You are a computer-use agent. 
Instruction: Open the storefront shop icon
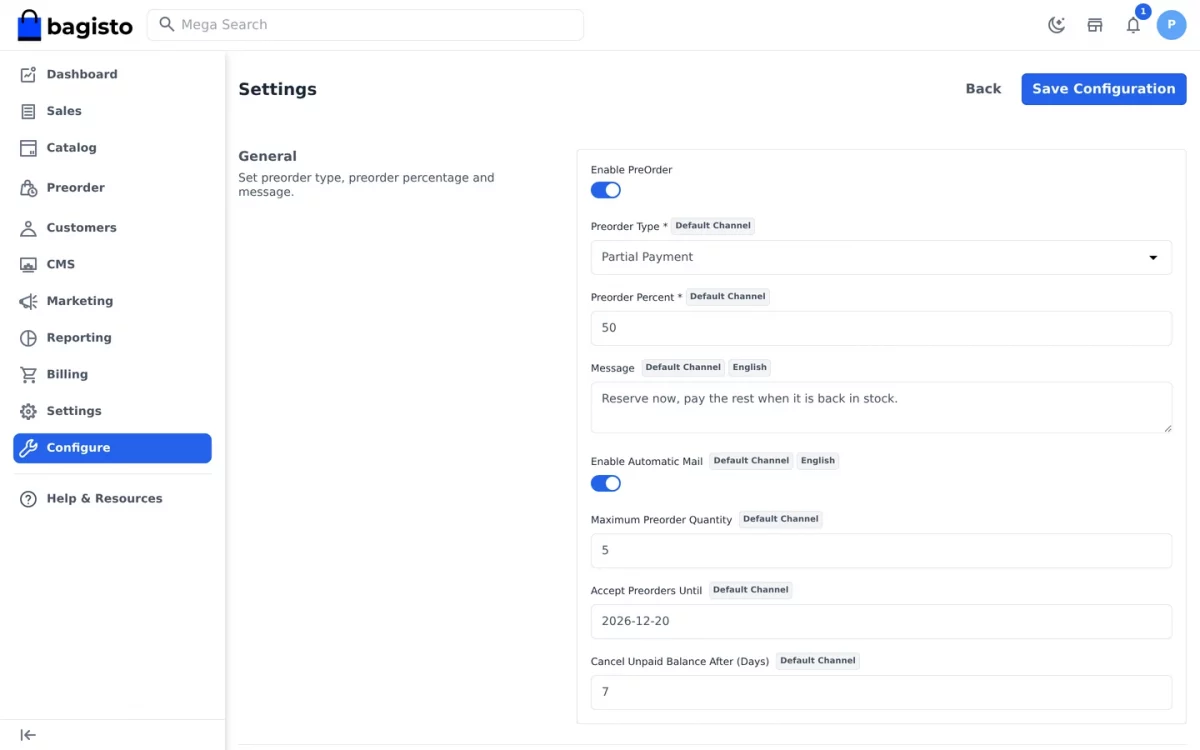[x=1095, y=25]
